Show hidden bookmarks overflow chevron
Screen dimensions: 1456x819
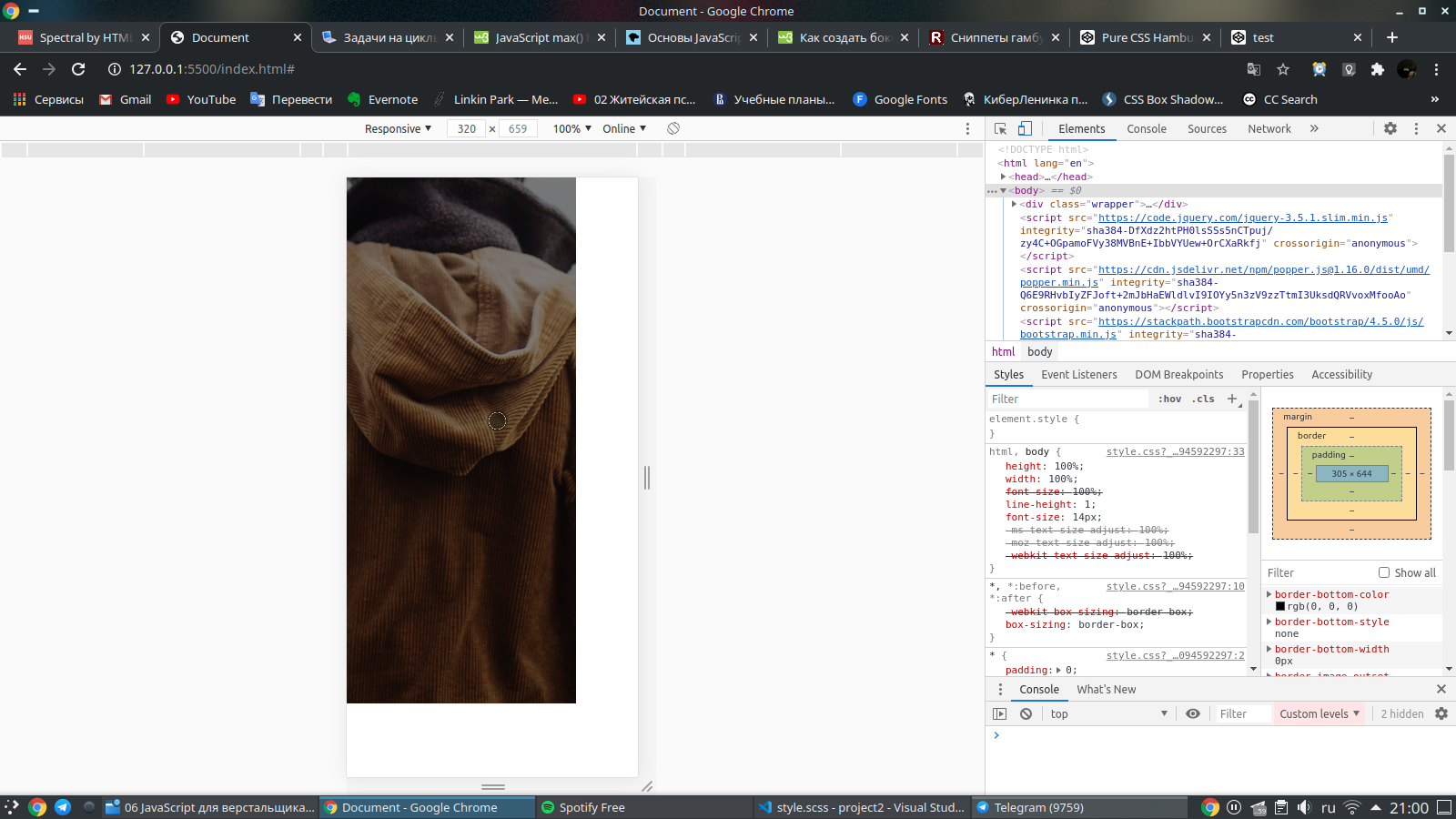click(1435, 99)
